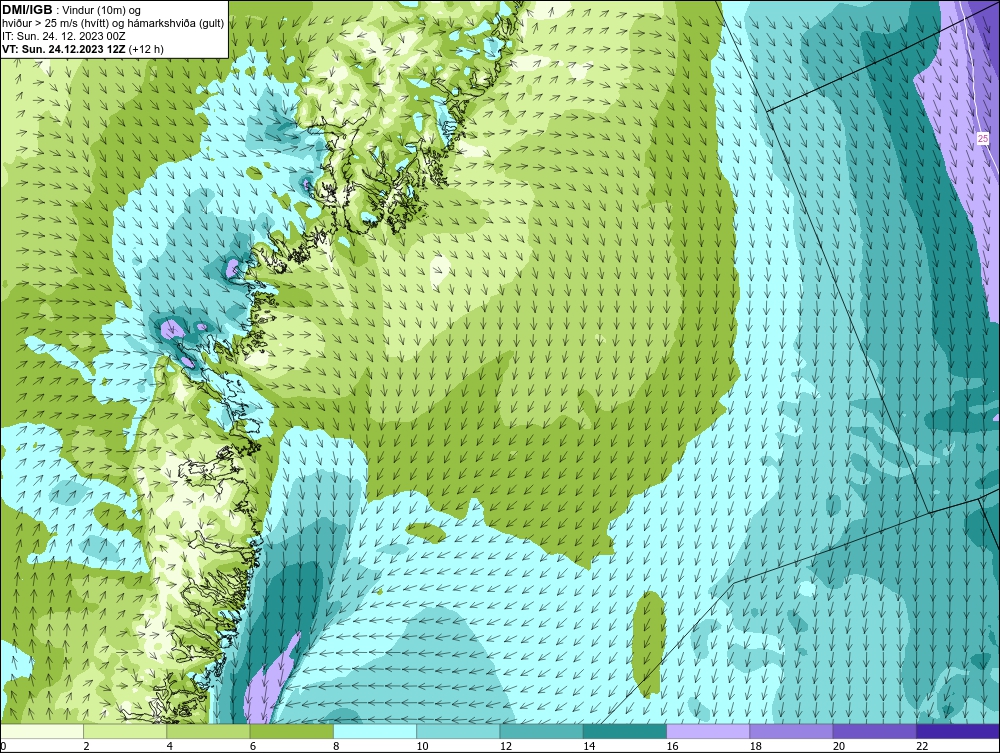Click the legend label '0'

pyautogui.click(x=3, y=746)
